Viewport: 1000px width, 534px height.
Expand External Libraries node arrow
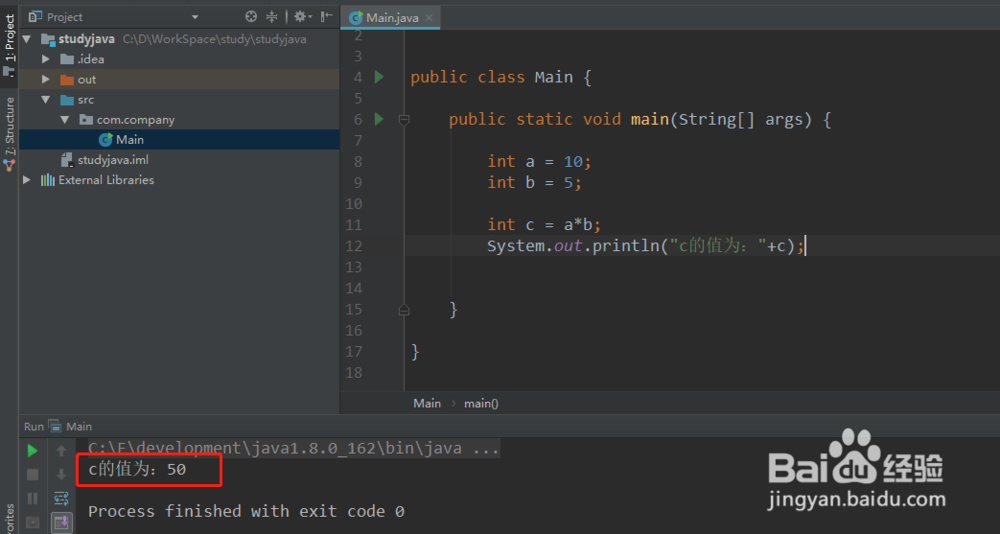click(27, 180)
